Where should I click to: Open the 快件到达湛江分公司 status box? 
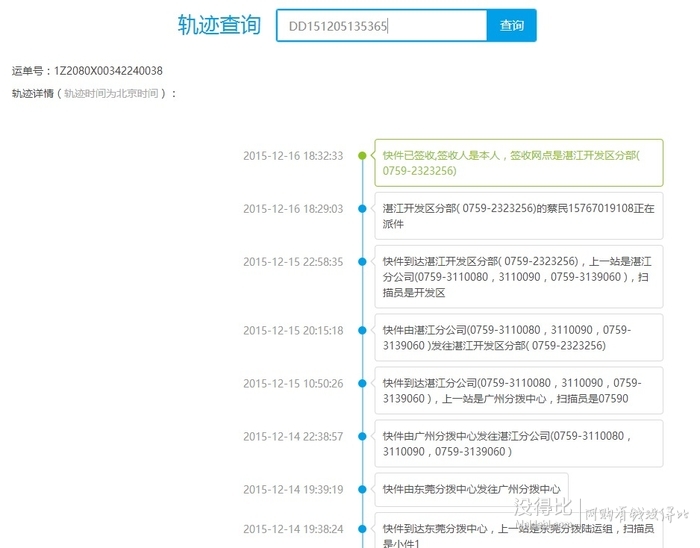click(x=519, y=390)
